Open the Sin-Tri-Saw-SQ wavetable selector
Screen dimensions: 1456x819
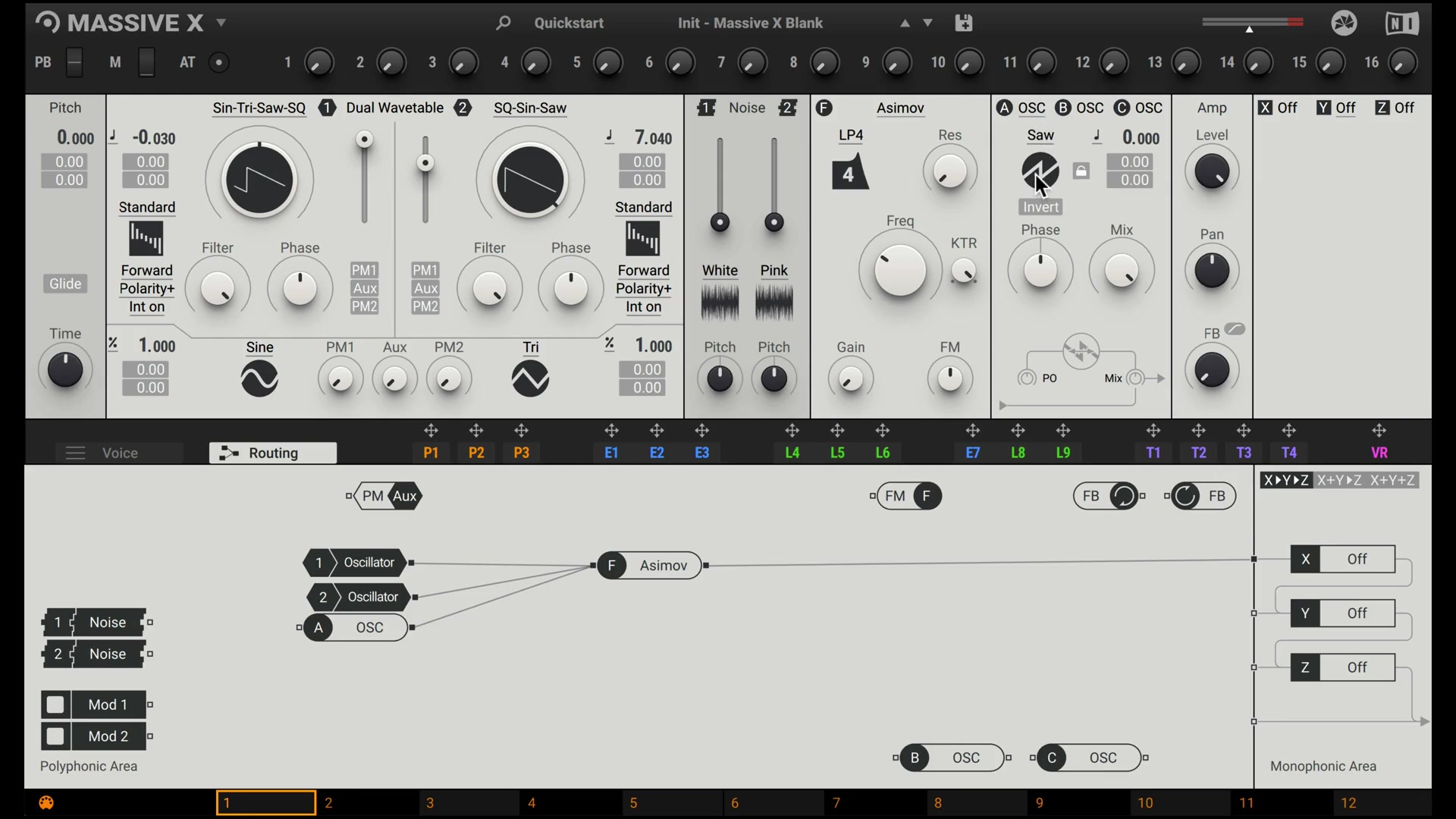259,108
